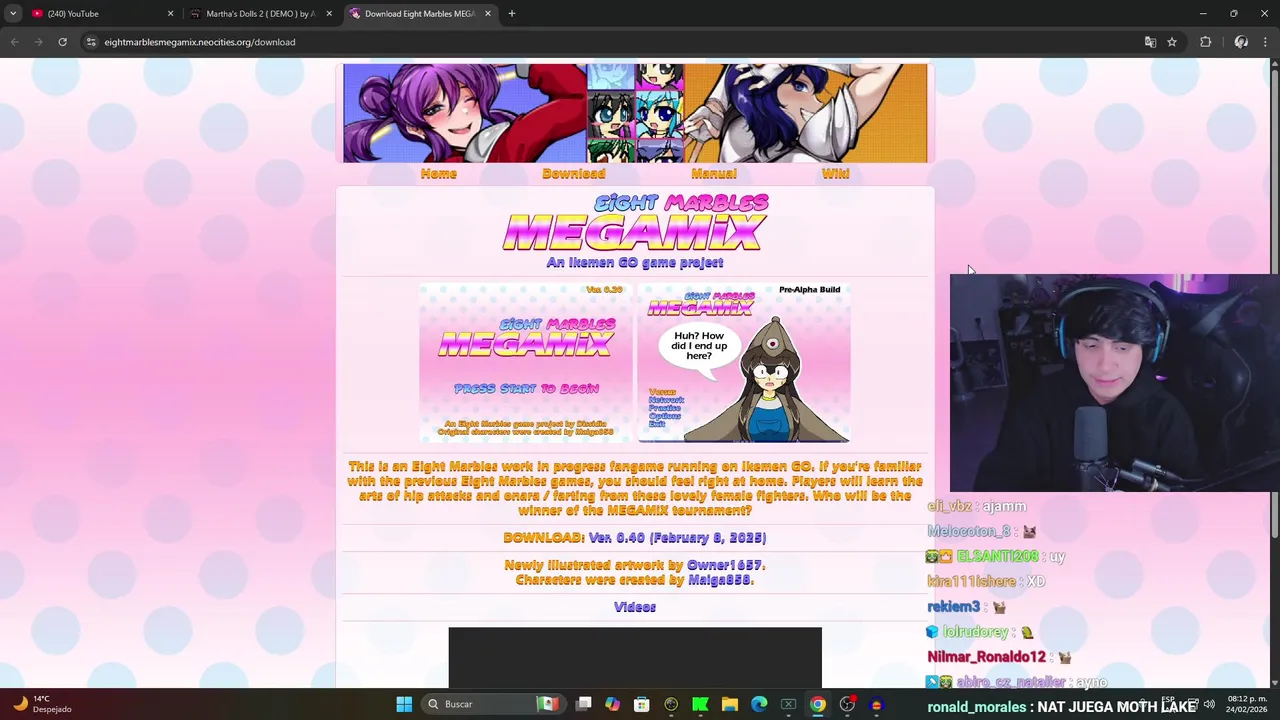Open the title screen screenshot thumbnail
1280x720 pixels.
click(x=525, y=363)
